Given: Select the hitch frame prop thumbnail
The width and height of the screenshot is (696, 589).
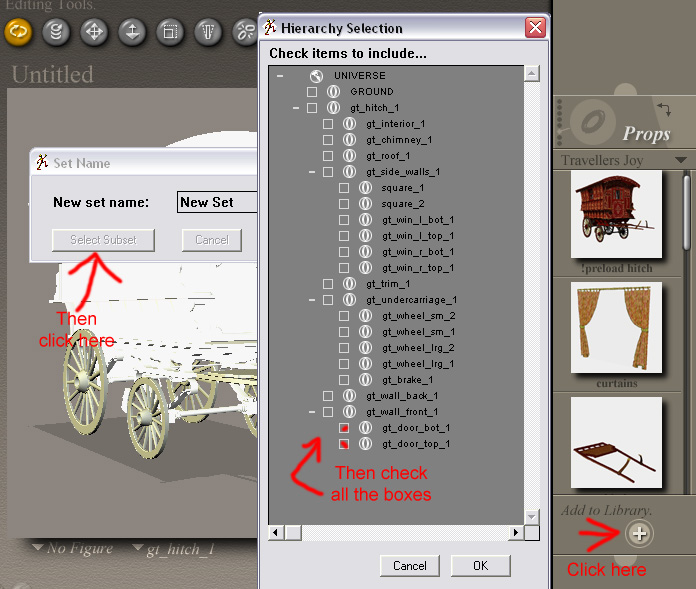Looking at the screenshot, I should click(616, 443).
